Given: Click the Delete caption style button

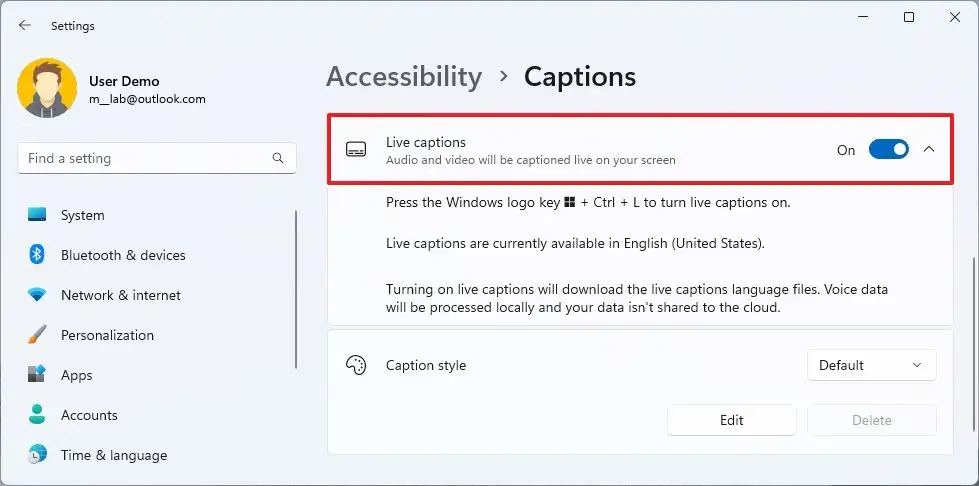Looking at the screenshot, I should click(x=871, y=420).
